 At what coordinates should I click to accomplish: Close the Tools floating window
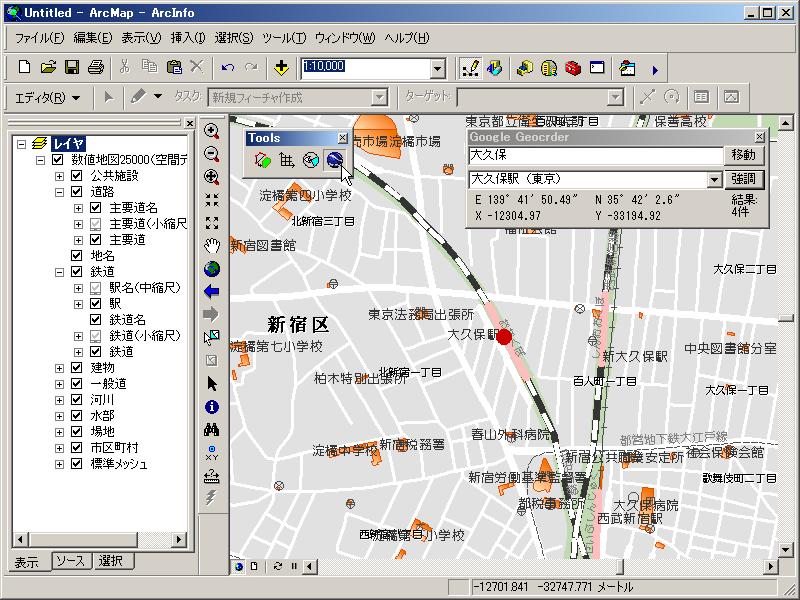tap(342, 138)
